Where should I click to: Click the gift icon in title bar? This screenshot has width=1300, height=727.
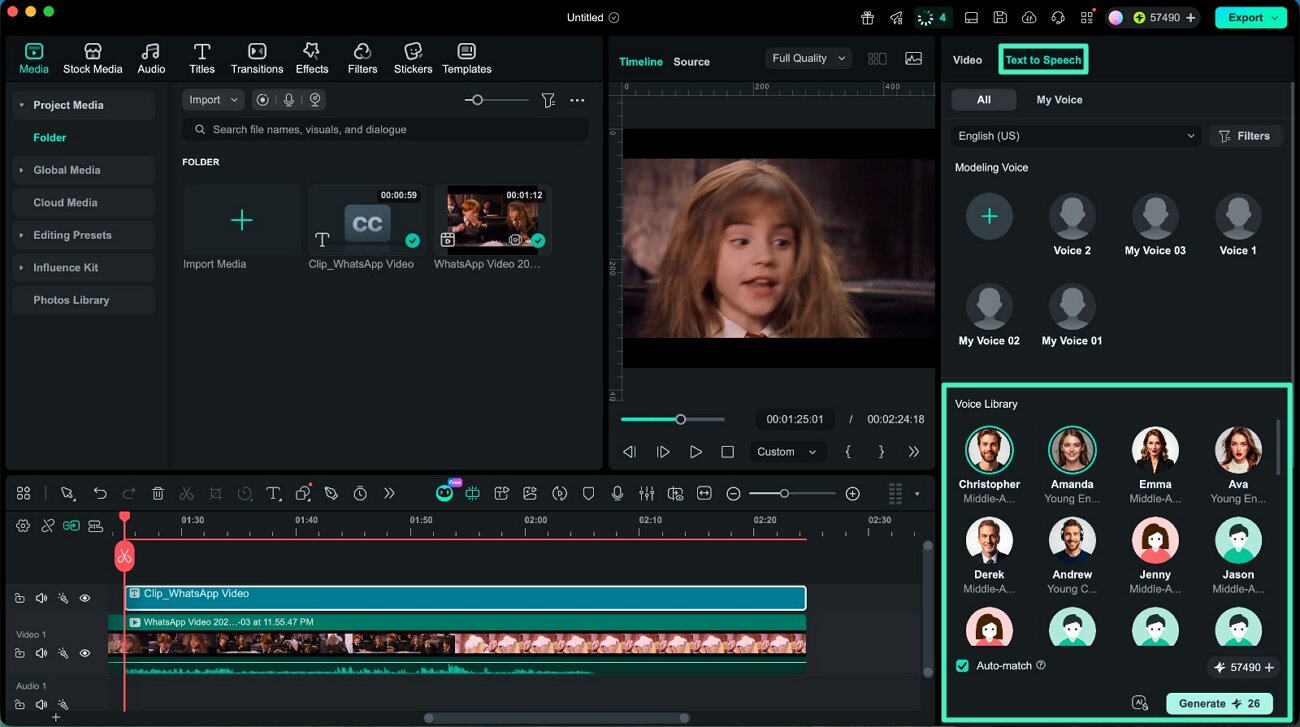867,17
